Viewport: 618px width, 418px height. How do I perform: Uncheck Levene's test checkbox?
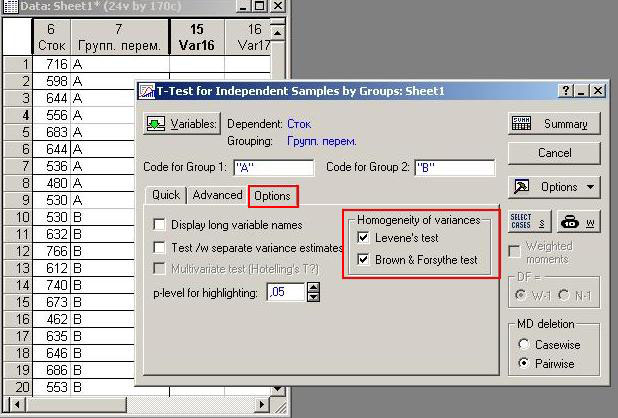pos(363,238)
